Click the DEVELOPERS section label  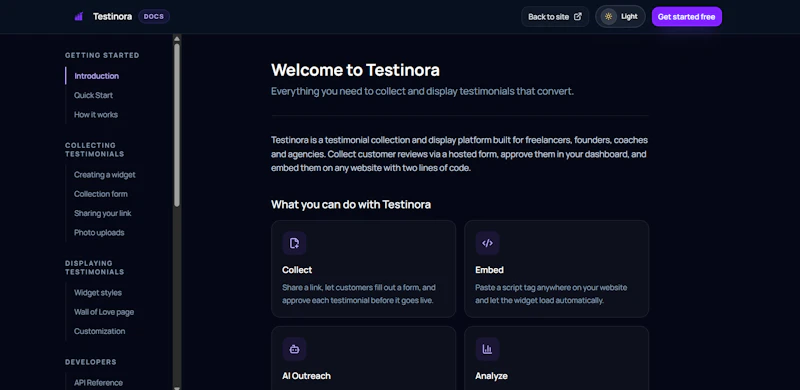91,362
